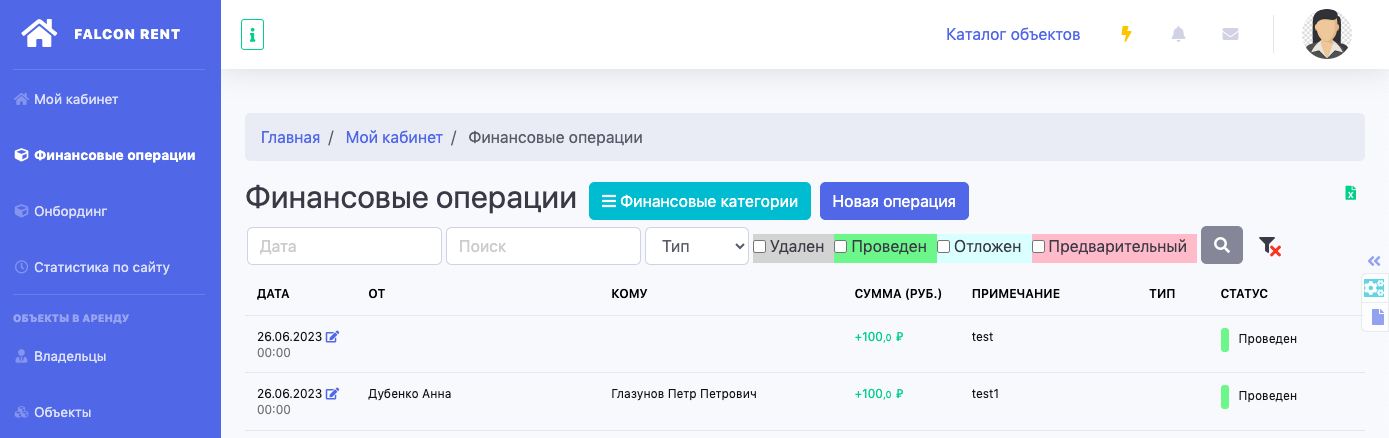Expand the side panel double chevron
Image resolution: width=1389 pixels, height=438 pixels.
pyautogui.click(x=1374, y=260)
